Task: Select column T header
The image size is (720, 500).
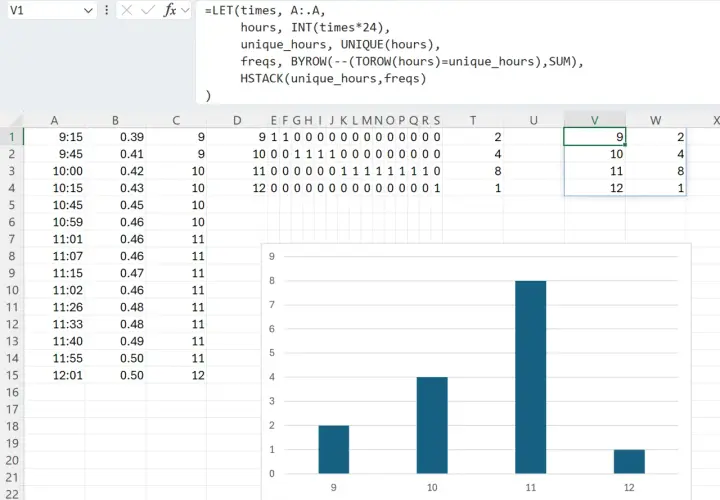Action: click(473, 120)
